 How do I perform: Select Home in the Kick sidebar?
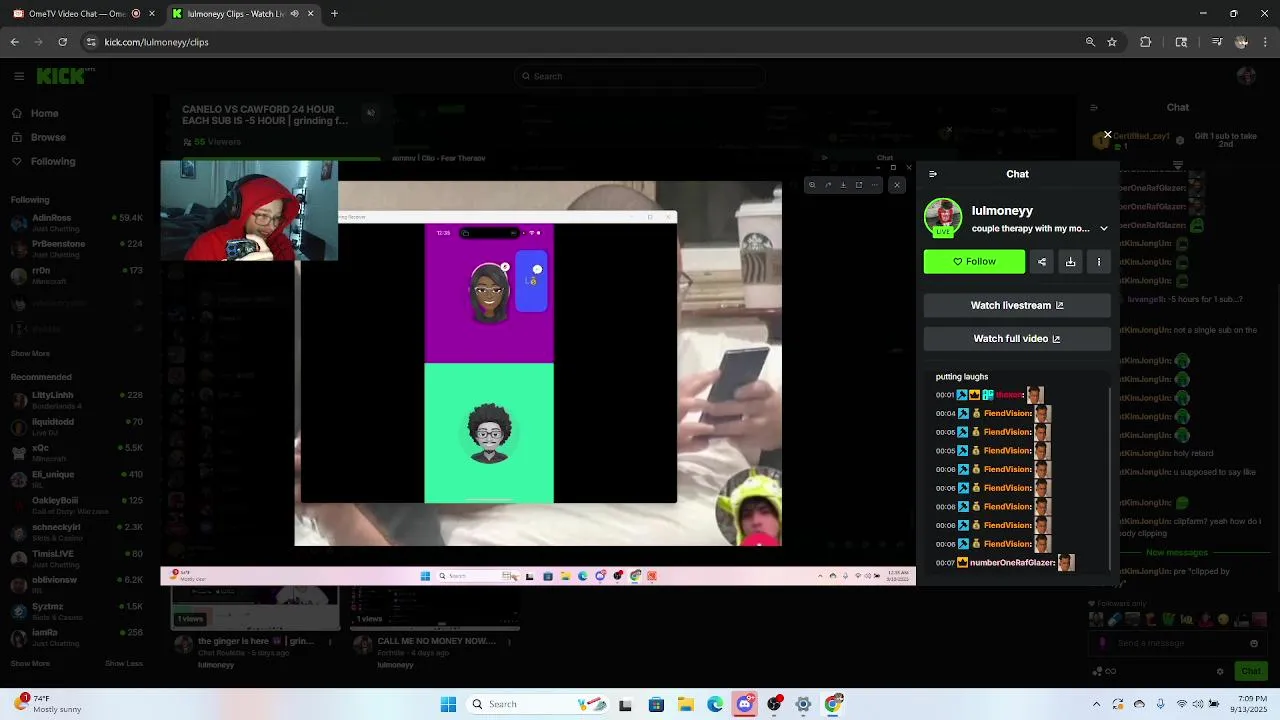pos(44,113)
